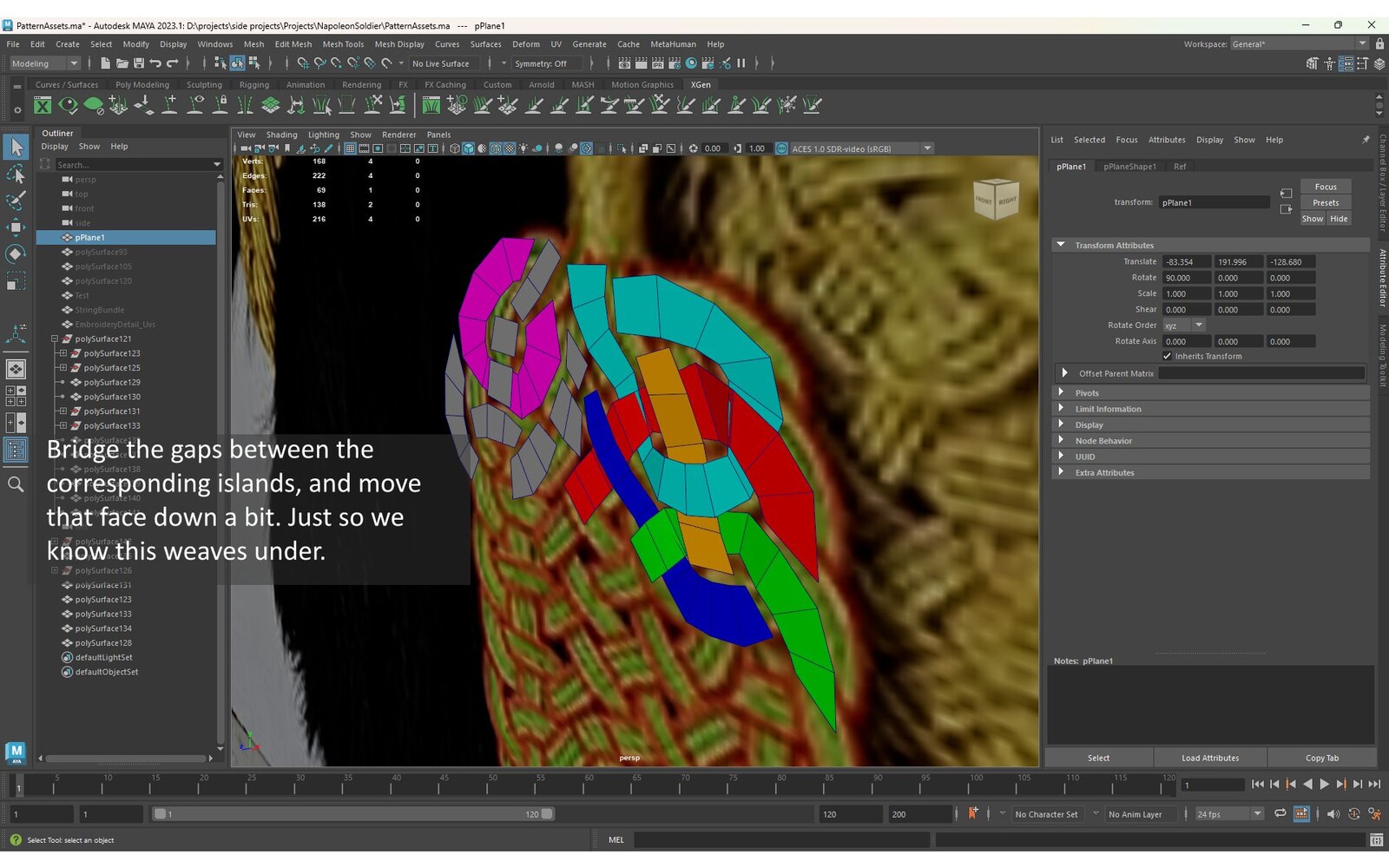Open the Mesh Tools menu

(x=343, y=44)
